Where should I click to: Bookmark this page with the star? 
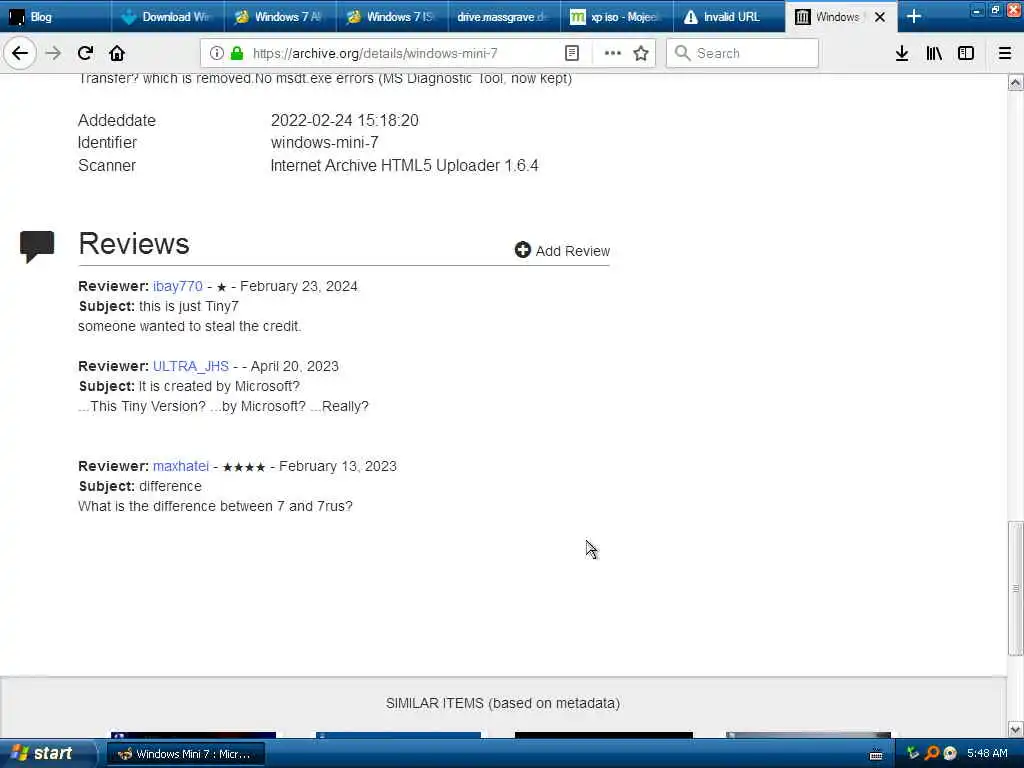(x=641, y=53)
